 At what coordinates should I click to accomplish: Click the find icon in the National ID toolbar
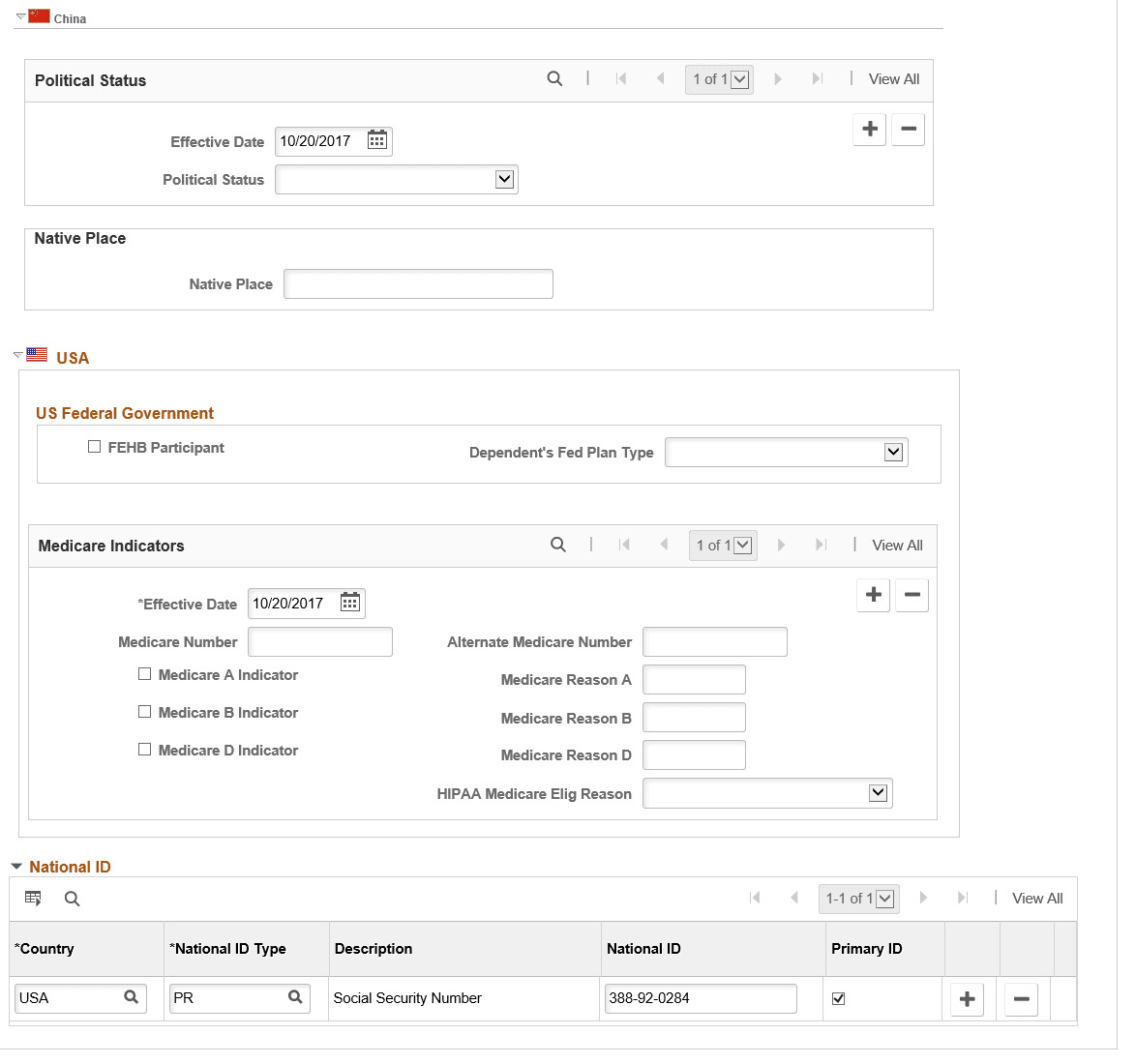coord(72,898)
